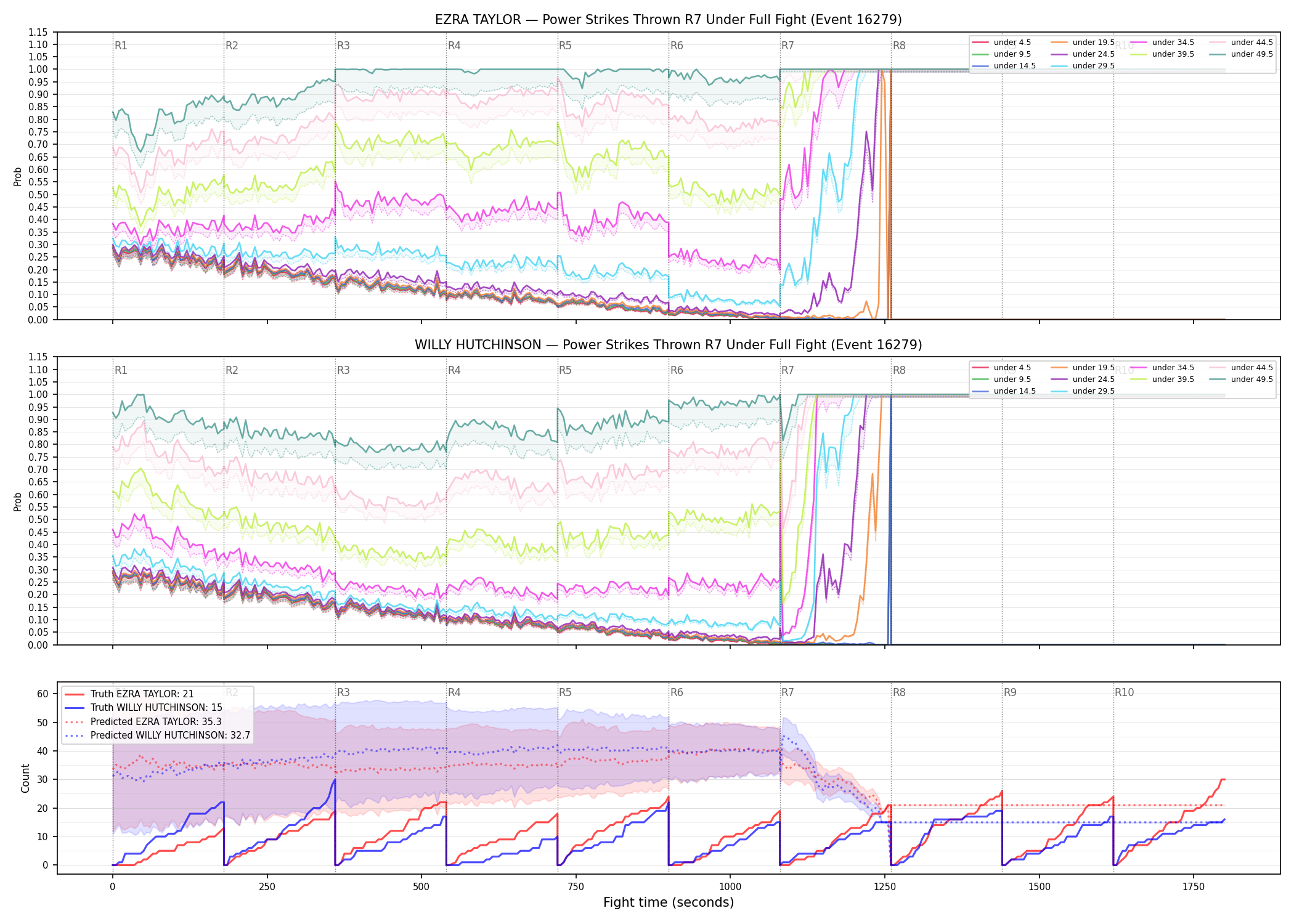Screen dimensions: 1294x924
Task: Click 'under 29.5' in top chart legend
Action: (1093, 66)
